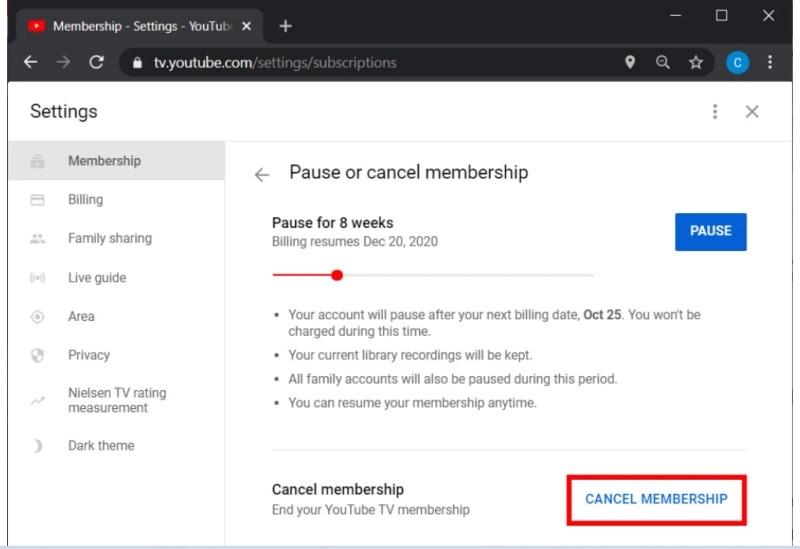
Task: Go back from Pause or cancel membership
Action: (x=262, y=174)
